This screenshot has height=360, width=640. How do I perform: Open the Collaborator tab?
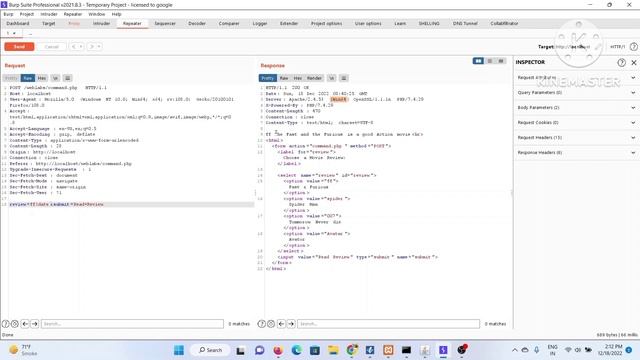point(504,24)
